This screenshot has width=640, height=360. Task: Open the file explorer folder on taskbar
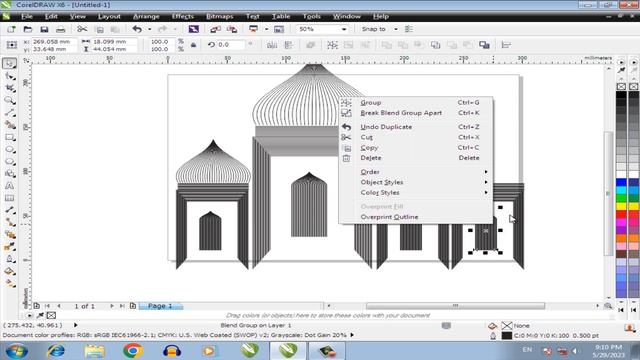[x=94, y=351]
